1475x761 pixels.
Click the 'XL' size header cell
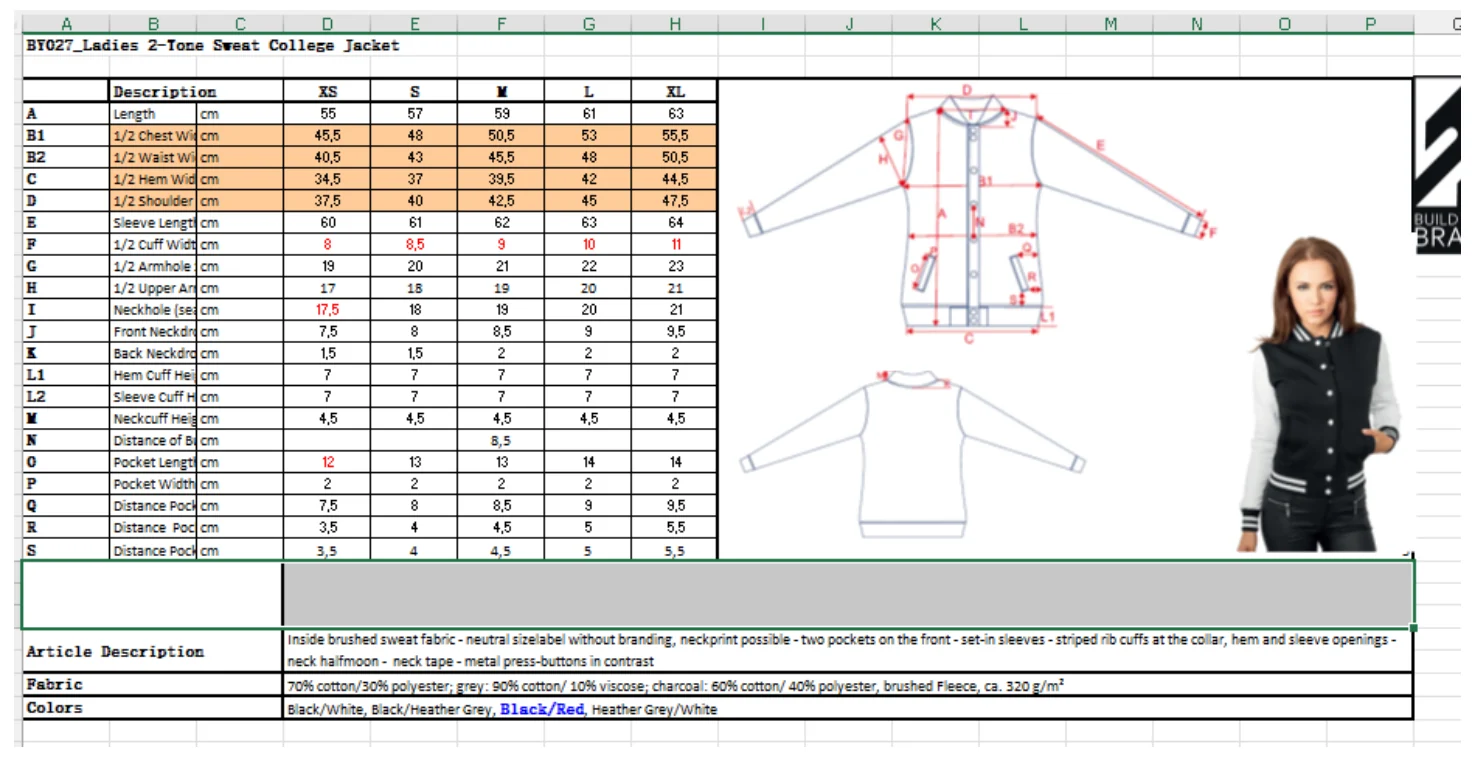point(675,92)
